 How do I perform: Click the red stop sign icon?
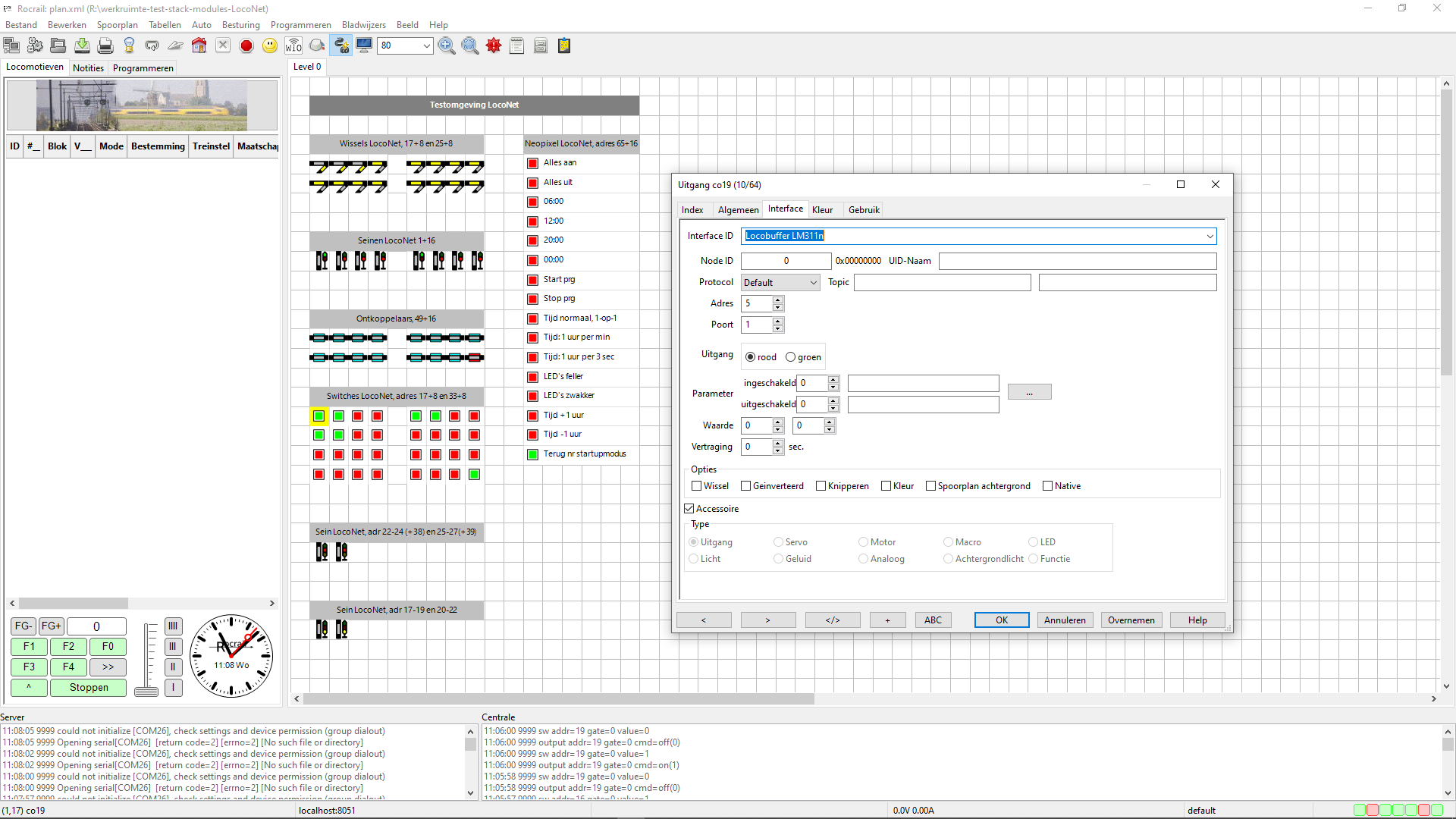pos(246,46)
